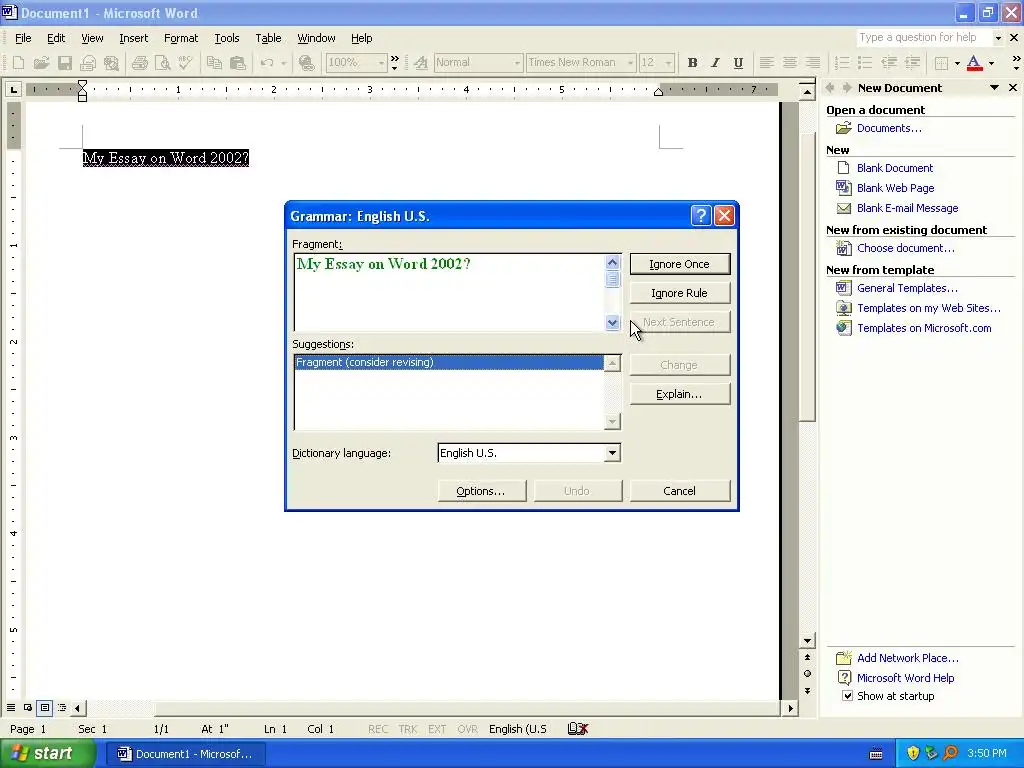Click the Print Preview icon
This screenshot has height=768, width=1024.
click(x=162, y=63)
